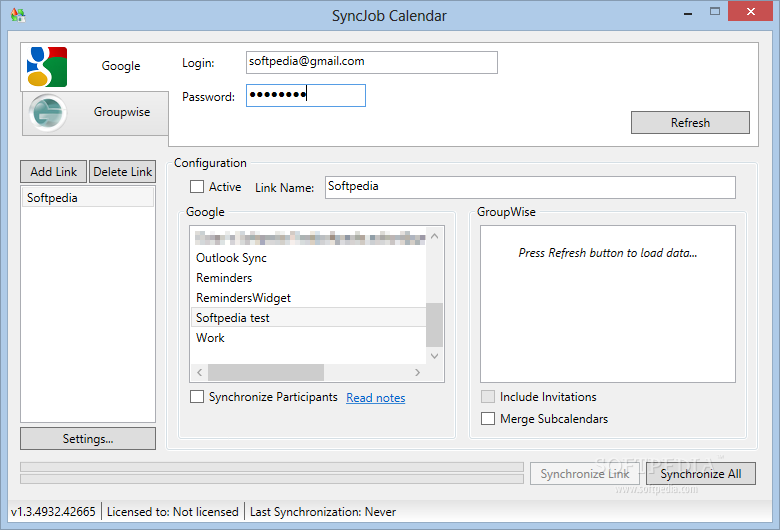Focus the Login email field
This screenshot has width=780, height=530.
(372, 62)
